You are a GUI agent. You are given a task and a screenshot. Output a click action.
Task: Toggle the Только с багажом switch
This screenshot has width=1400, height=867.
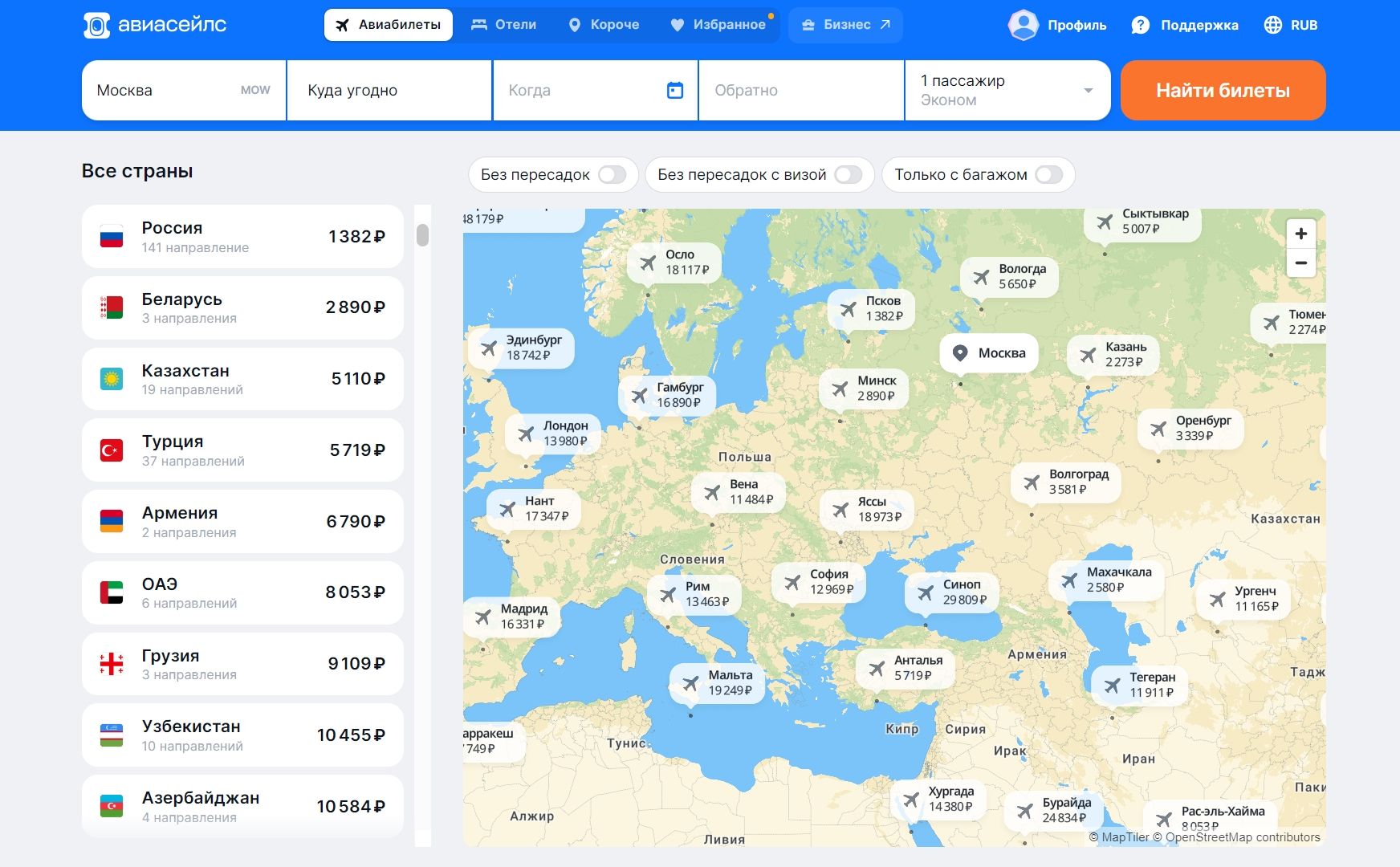click(x=1048, y=175)
